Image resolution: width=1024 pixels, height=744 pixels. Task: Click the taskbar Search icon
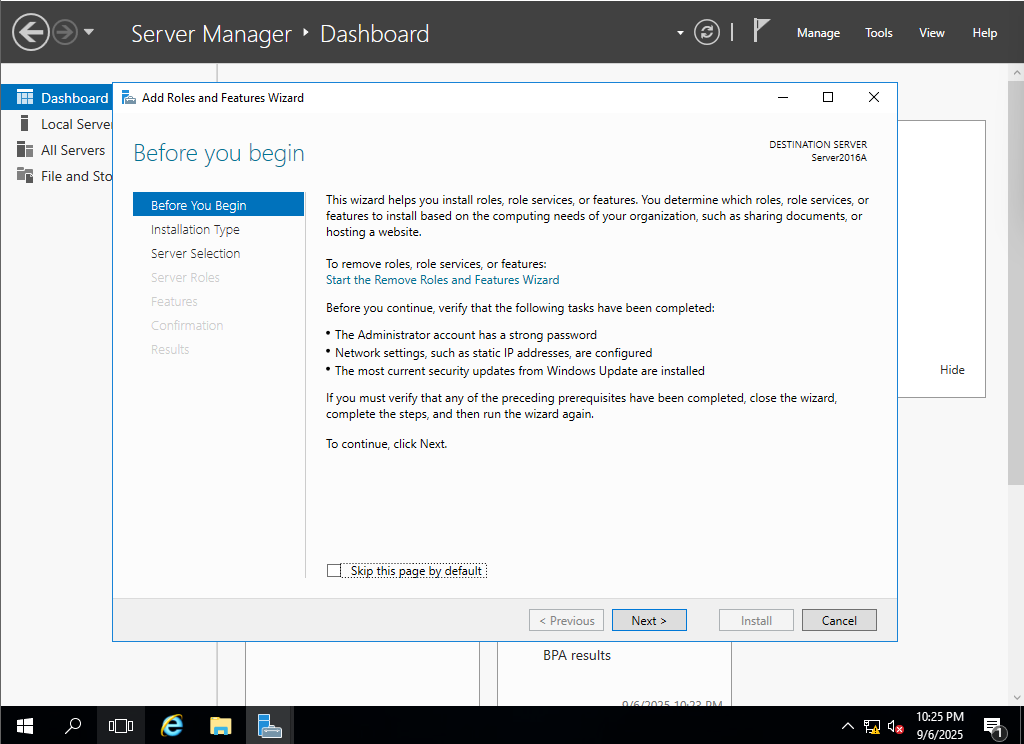[73, 725]
